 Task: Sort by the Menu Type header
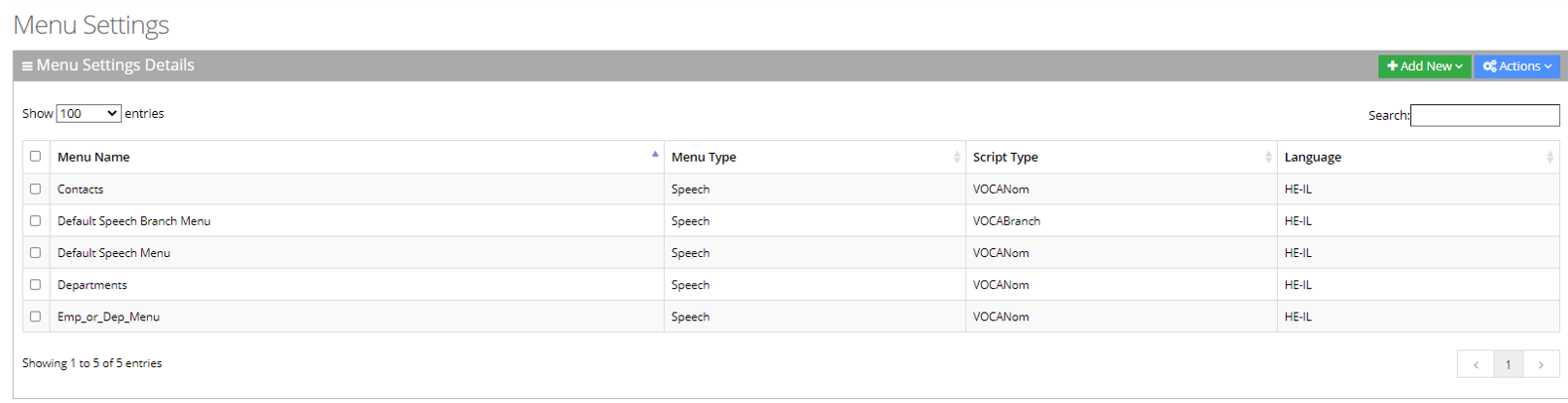click(x=704, y=157)
